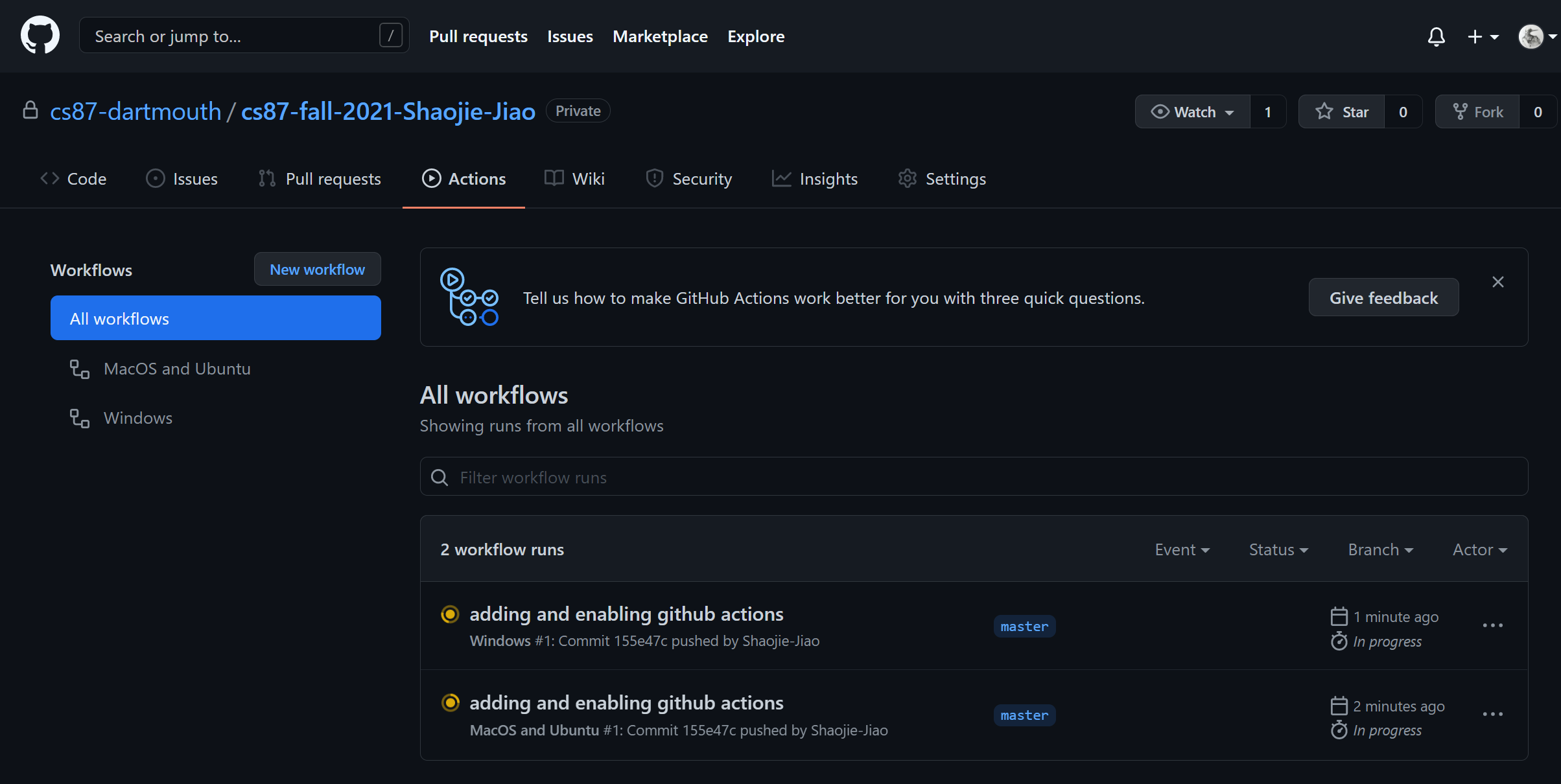The width and height of the screenshot is (1561, 784).
Task: Click the Filter workflow runs field
Action: point(972,478)
